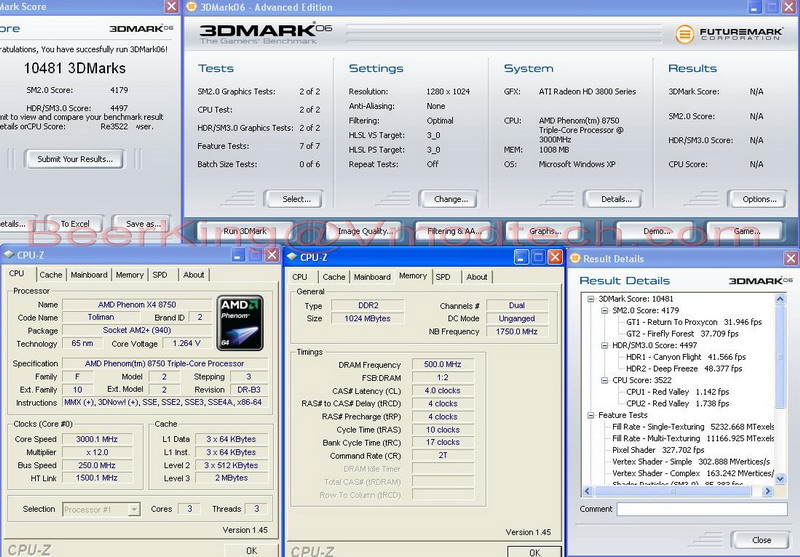
Task: Open Mainboard tab in right CPU-Z window
Action: (372, 277)
